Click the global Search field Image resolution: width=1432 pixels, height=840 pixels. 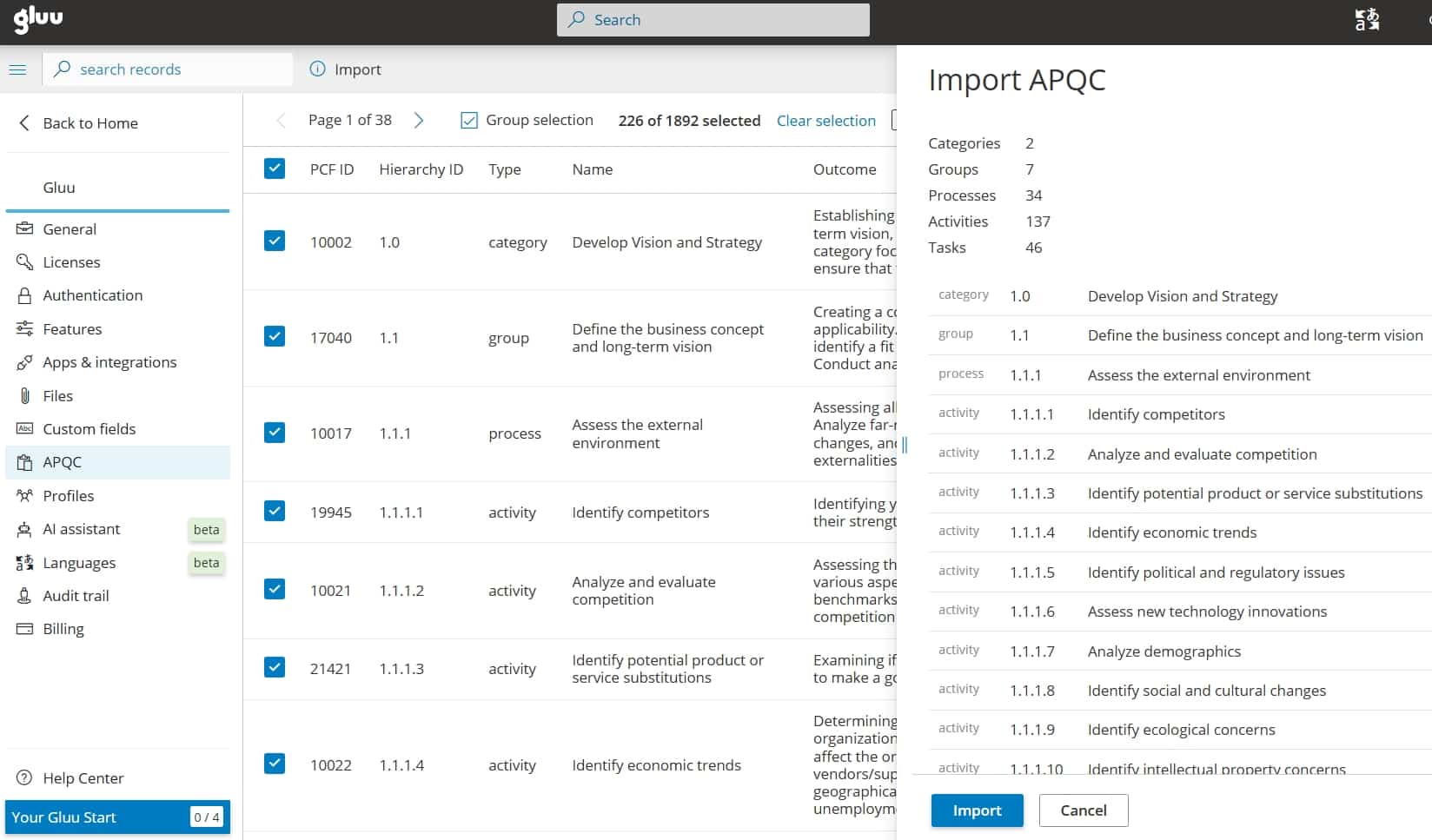coord(713,20)
